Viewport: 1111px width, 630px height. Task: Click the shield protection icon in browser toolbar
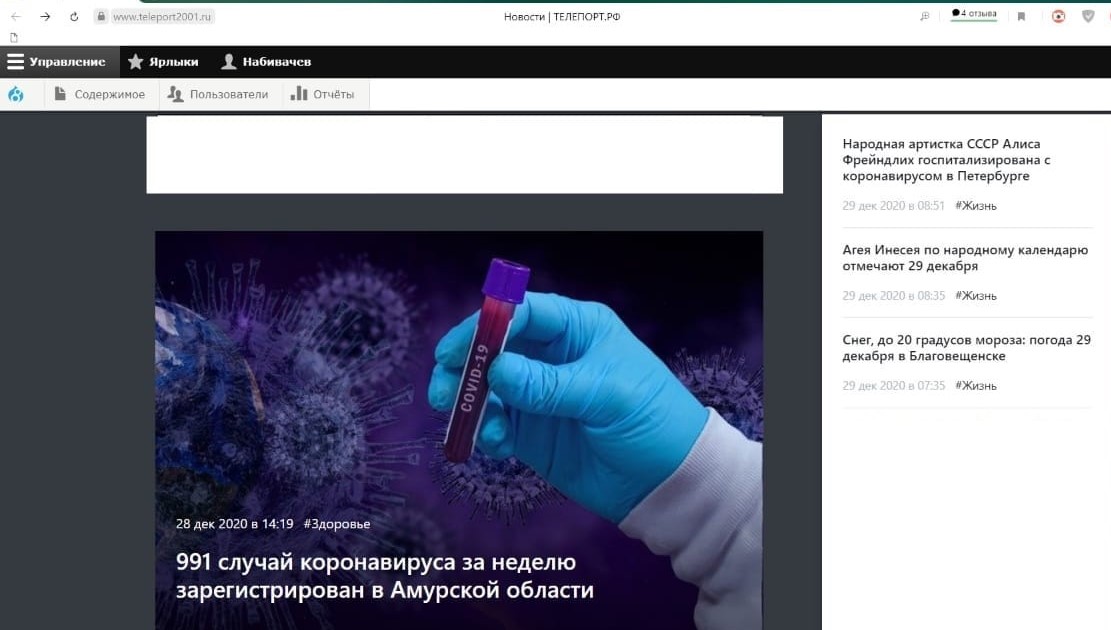pyautogui.click(x=1088, y=16)
